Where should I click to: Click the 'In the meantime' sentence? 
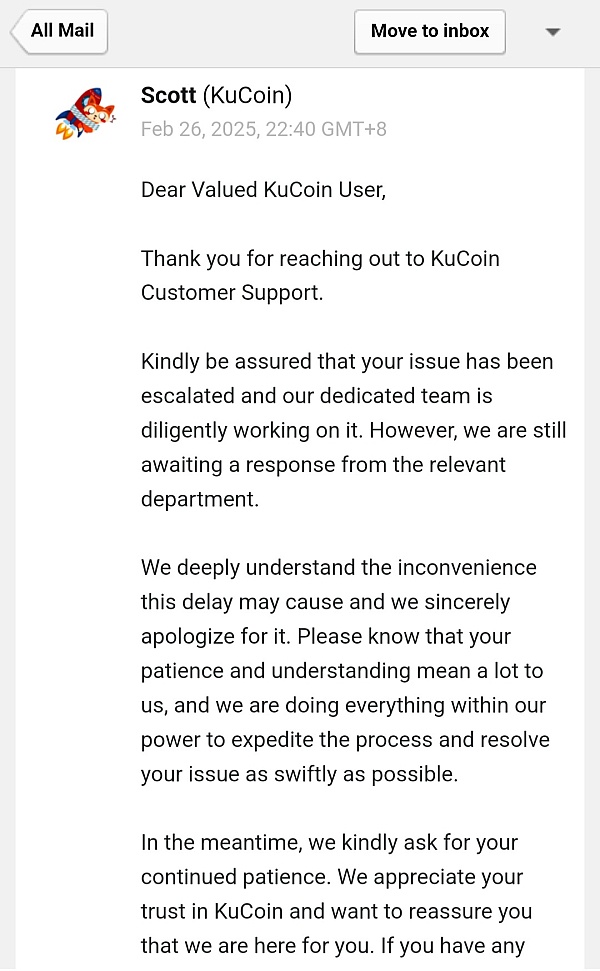point(329,843)
